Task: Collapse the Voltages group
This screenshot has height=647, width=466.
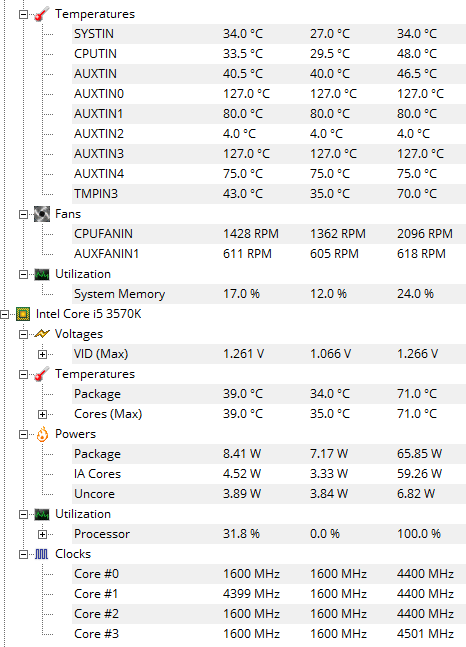Action: click(x=23, y=334)
